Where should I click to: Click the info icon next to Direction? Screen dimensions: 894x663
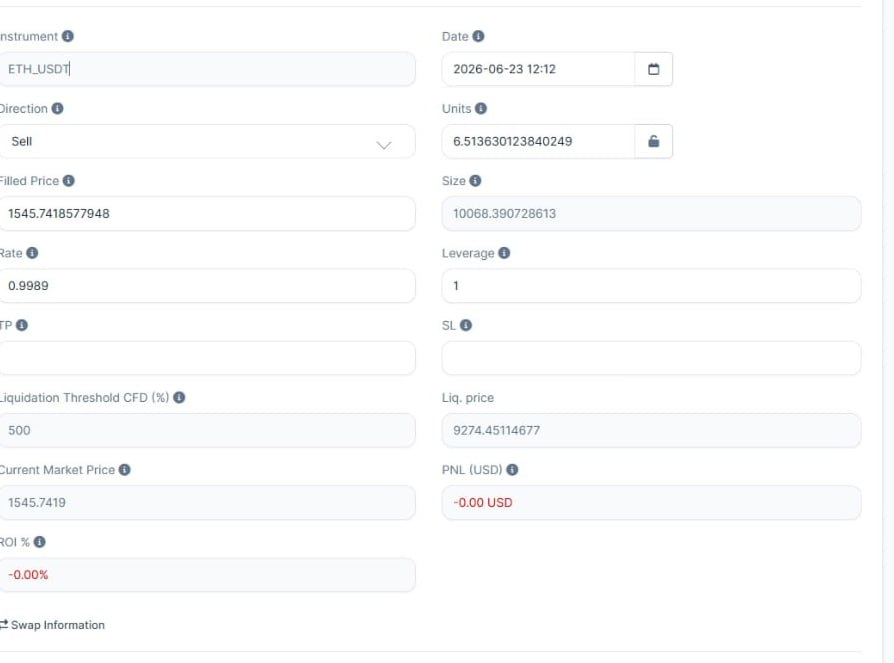click(58, 108)
